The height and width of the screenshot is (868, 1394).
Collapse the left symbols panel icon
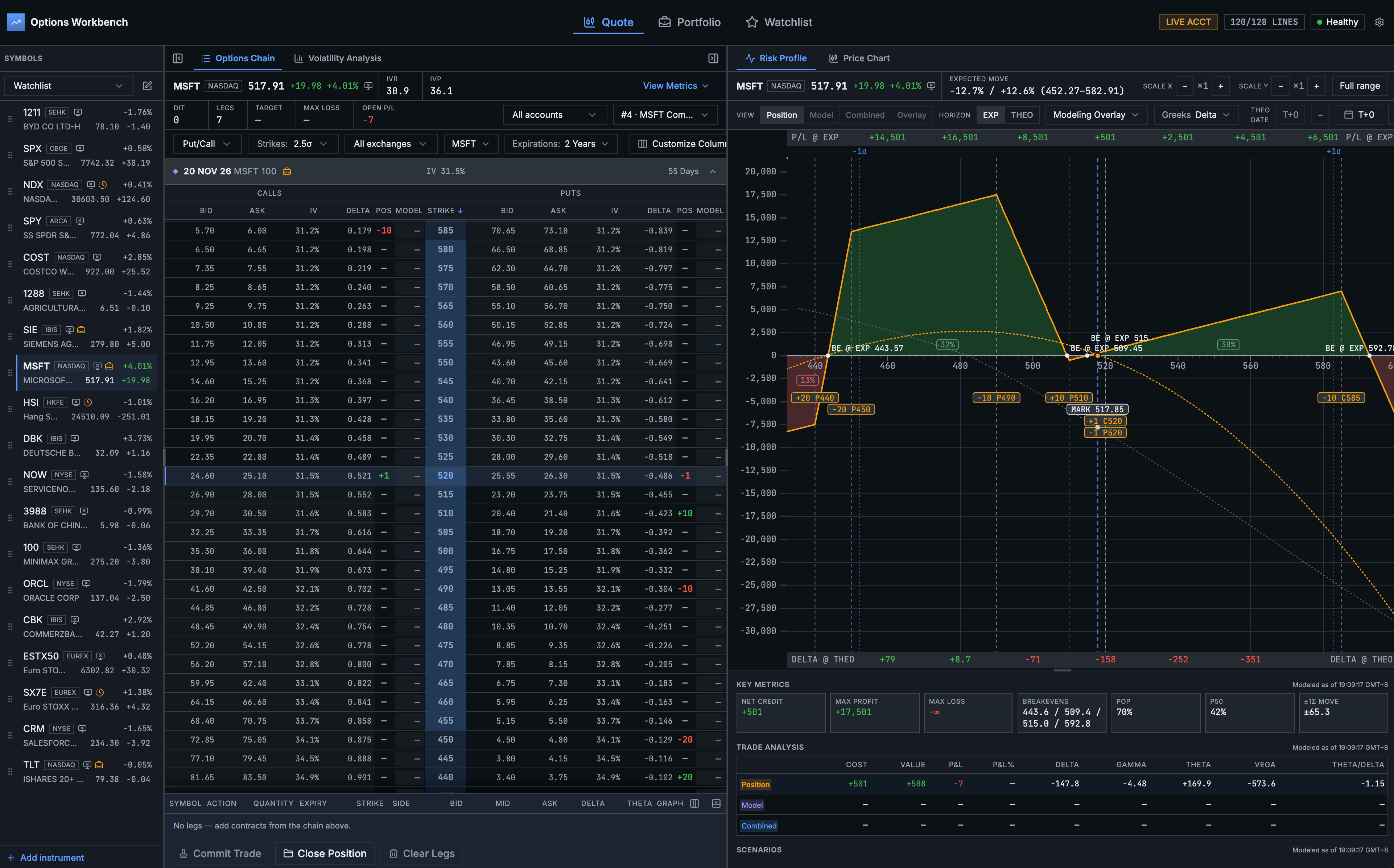click(177, 58)
